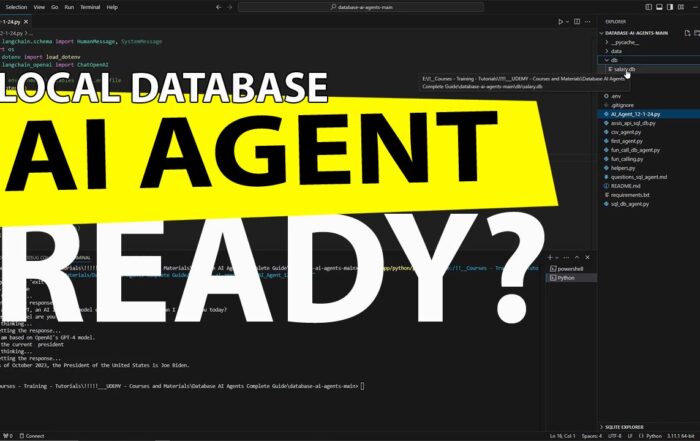Open the Run menu
This screenshot has height=441, width=700.
click(x=69, y=7)
